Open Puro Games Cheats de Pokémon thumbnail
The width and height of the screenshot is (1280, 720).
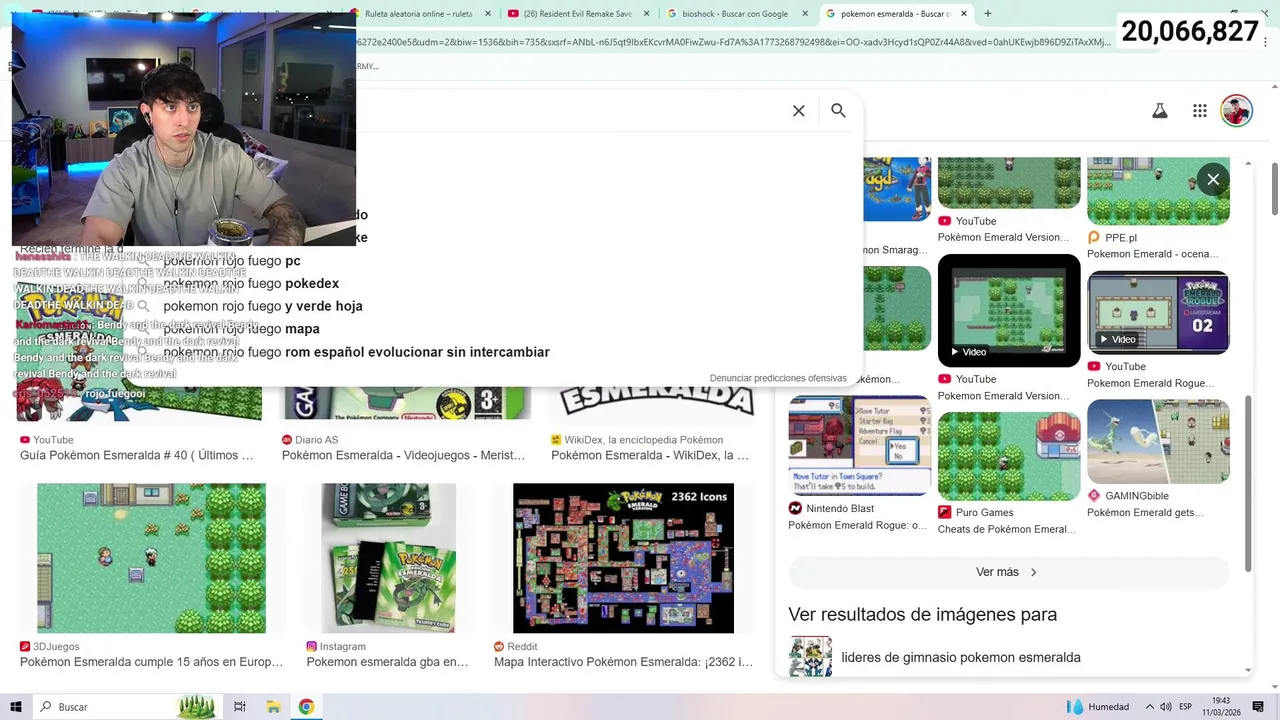pyautogui.click(x=1009, y=456)
